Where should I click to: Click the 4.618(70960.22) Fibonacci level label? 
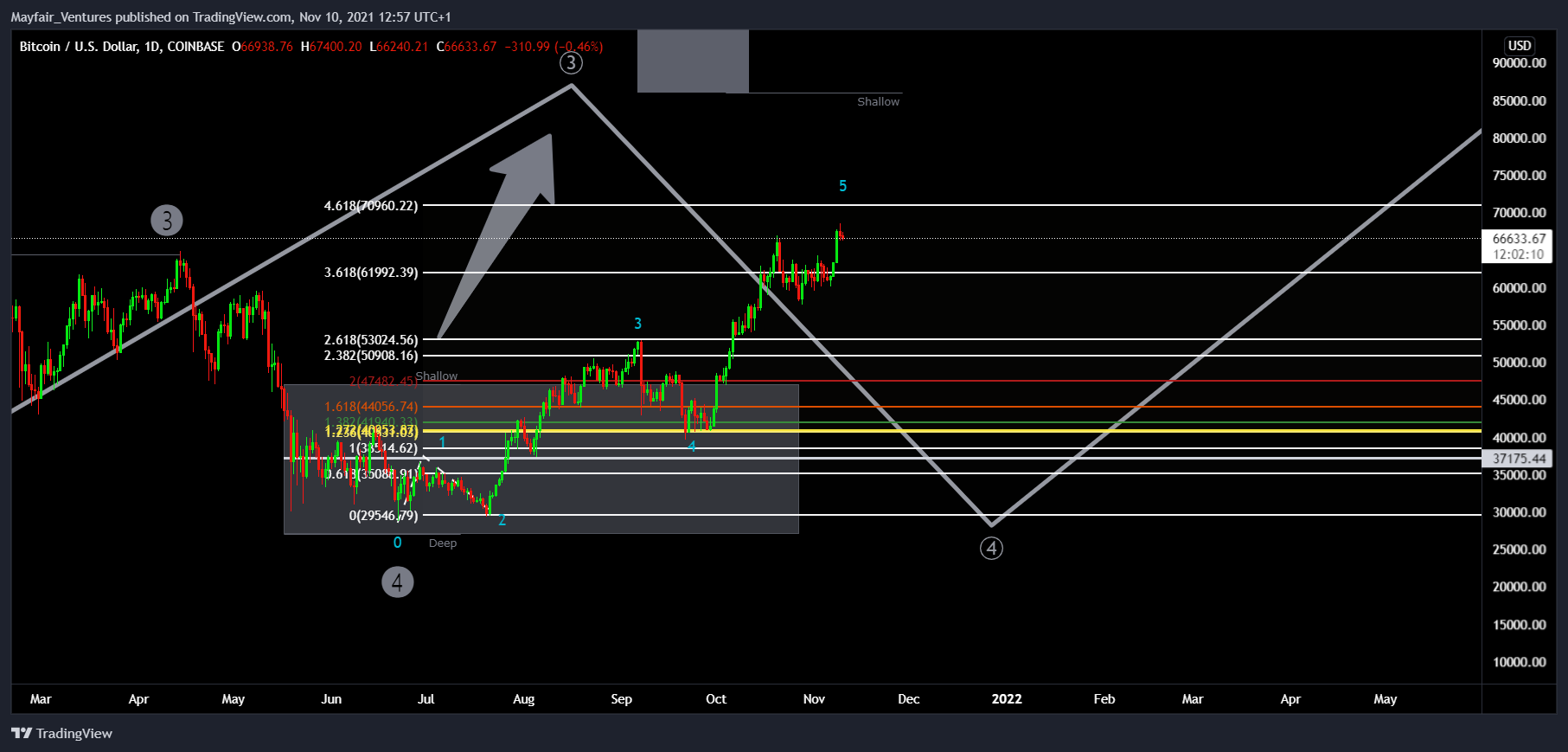[371, 206]
